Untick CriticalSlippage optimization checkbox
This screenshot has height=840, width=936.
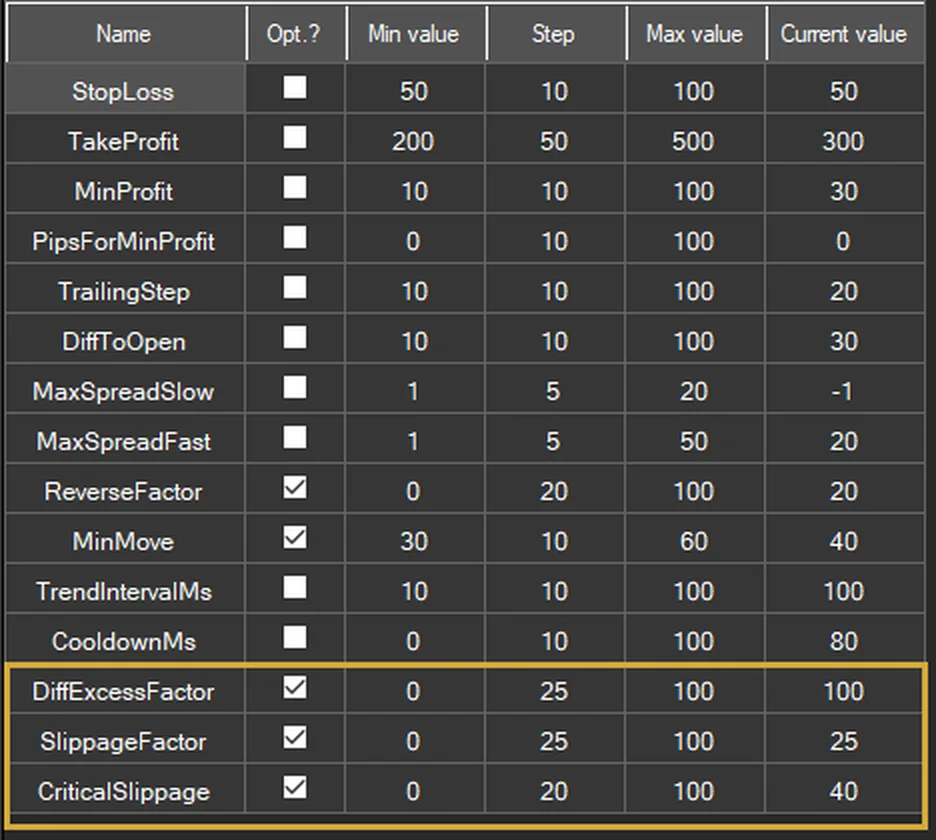(295, 788)
